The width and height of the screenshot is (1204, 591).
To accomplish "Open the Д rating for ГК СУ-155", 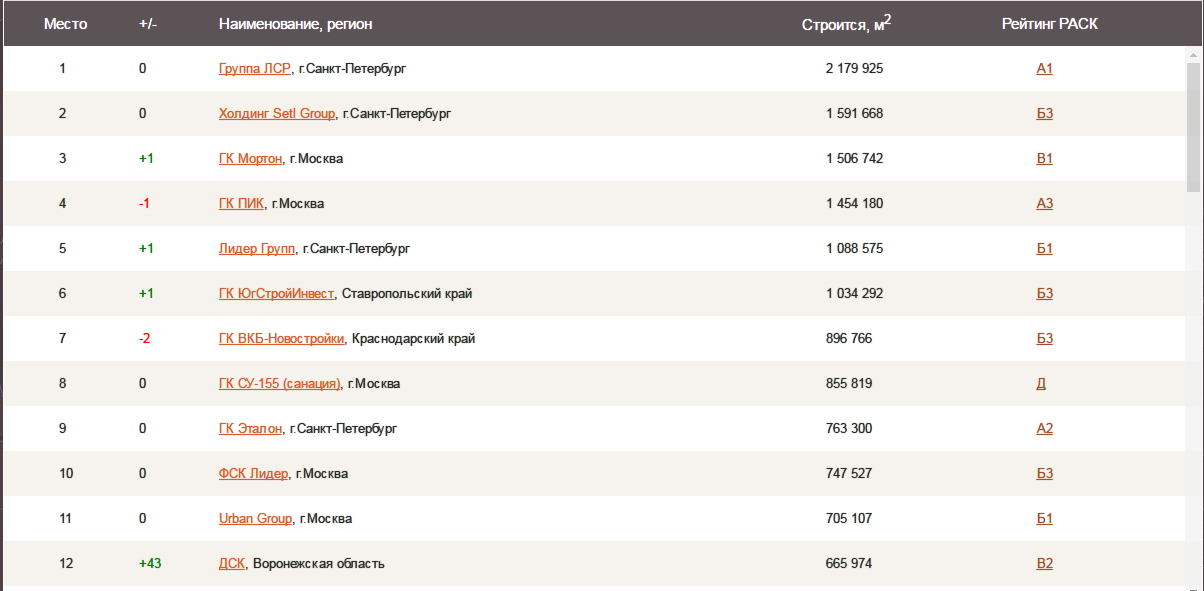I will 1041,384.
